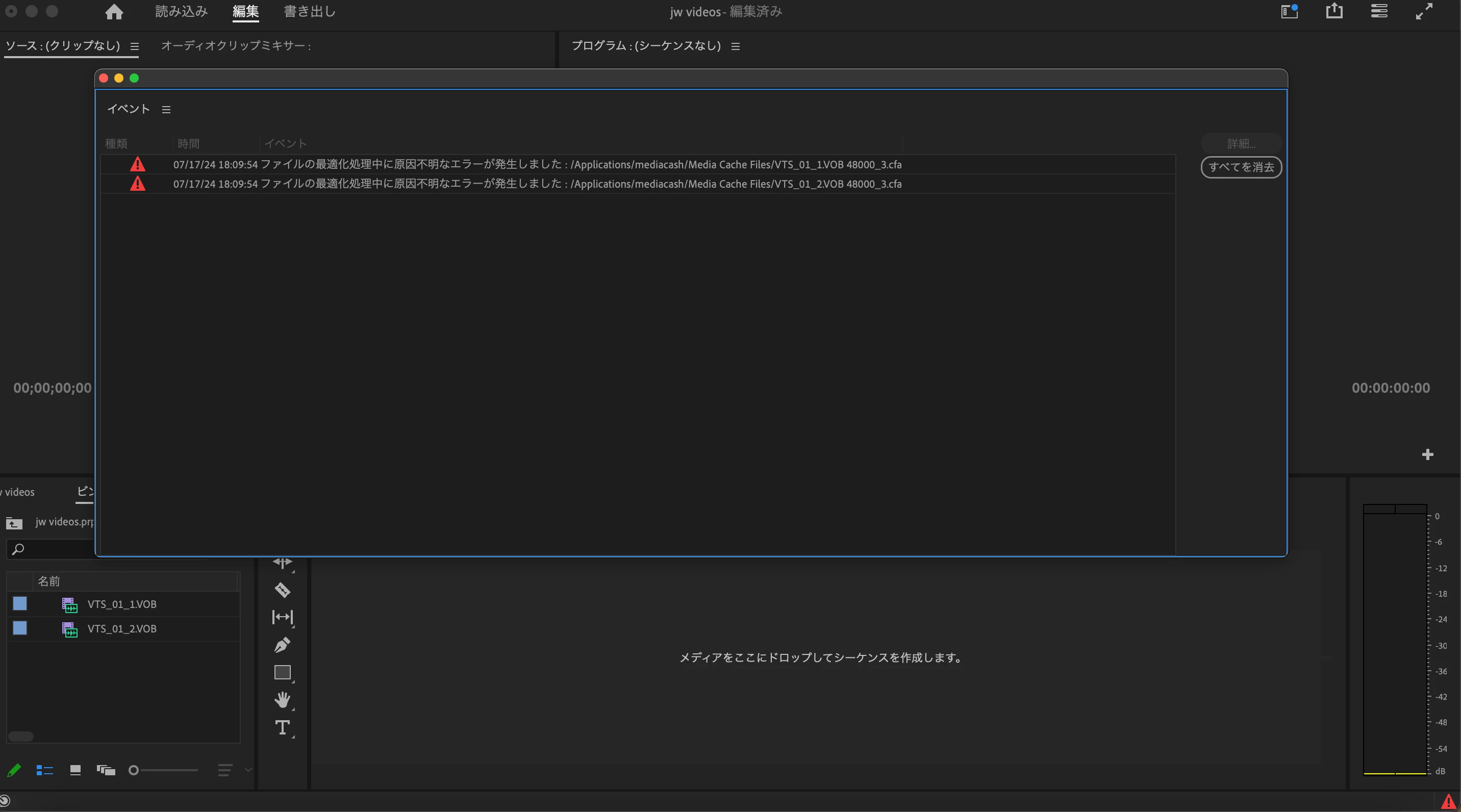Image resolution: width=1461 pixels, height=812 pixels.
Task: Click the red warning icon in status bar
Action: [x=1448, y=801]
